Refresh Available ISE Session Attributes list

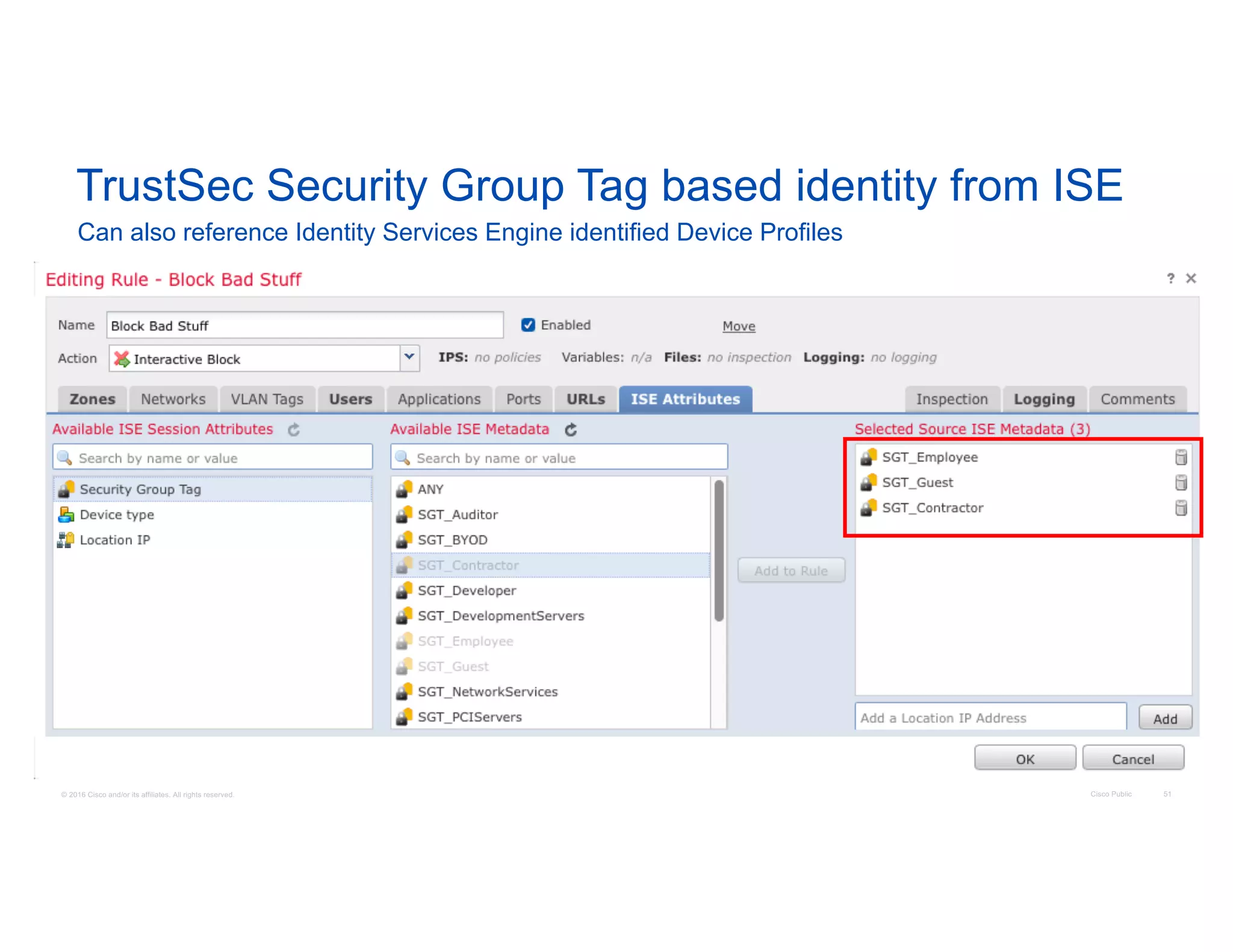coord(294,430)
